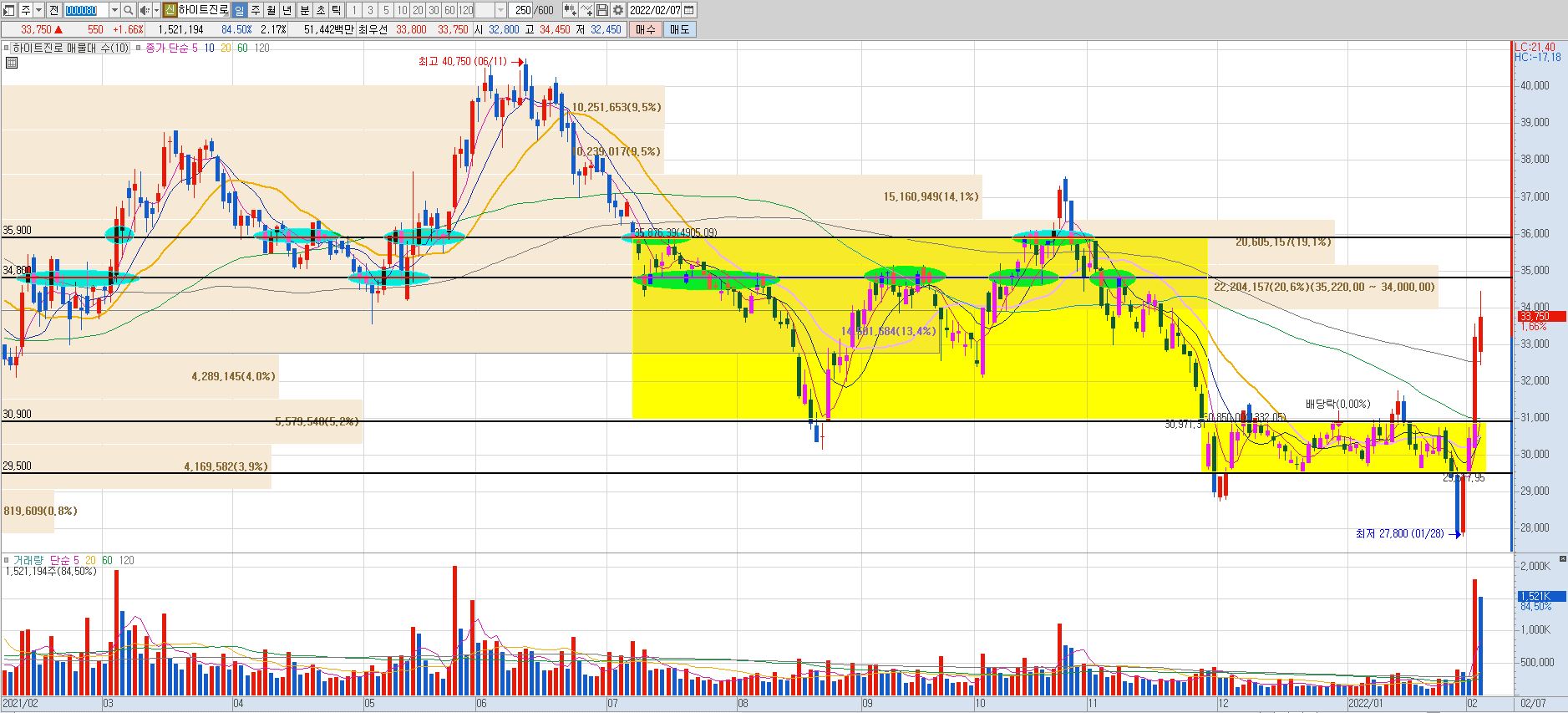Open the chart indicator add tool icon
This screenshot has width=1568, height=713.
(571, 10)
